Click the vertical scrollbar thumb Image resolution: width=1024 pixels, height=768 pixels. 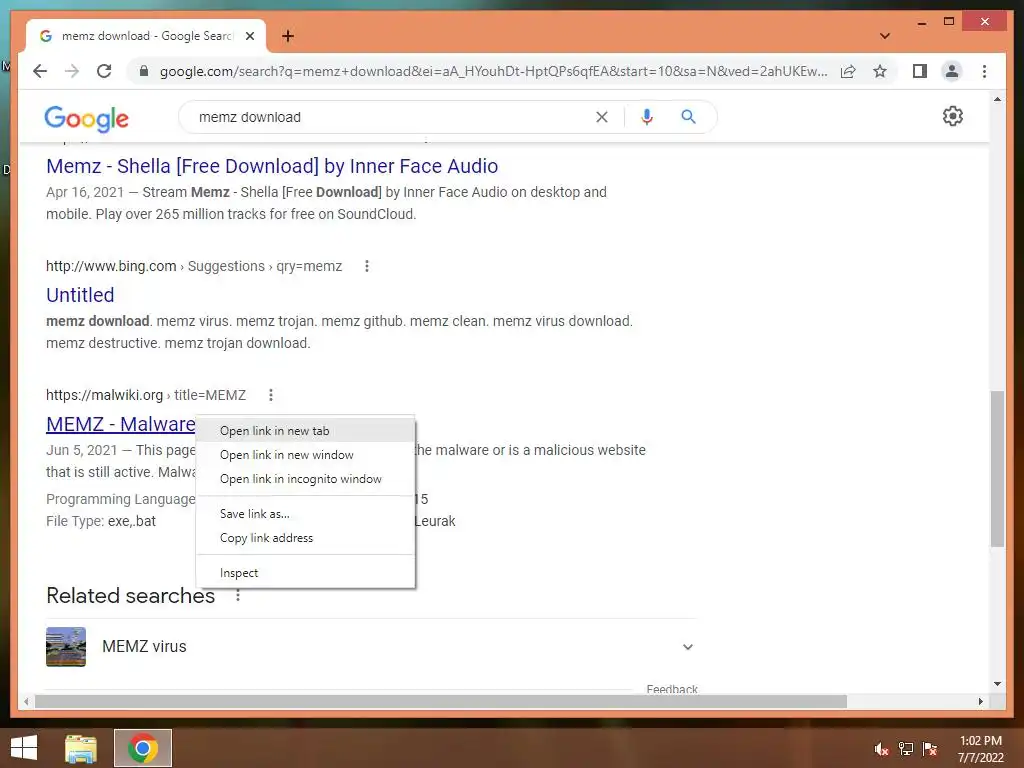(x=997, y=468)
